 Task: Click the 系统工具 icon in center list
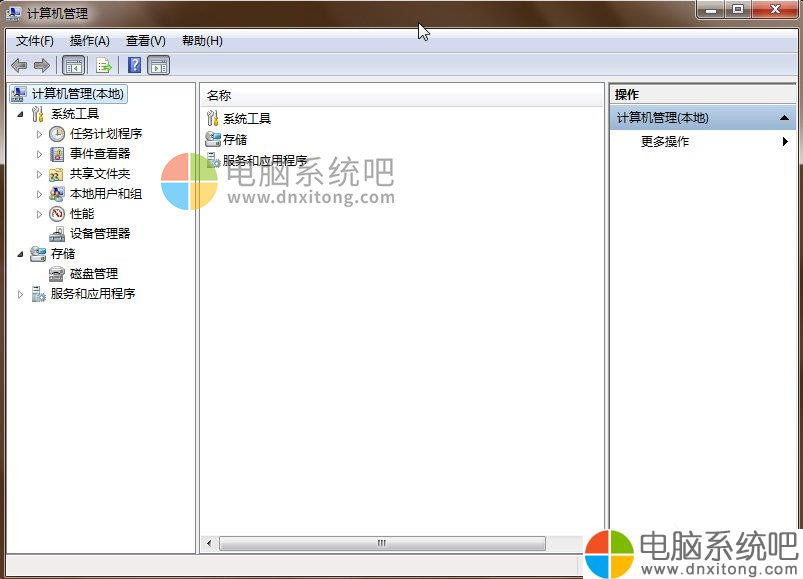pos(213,118)
